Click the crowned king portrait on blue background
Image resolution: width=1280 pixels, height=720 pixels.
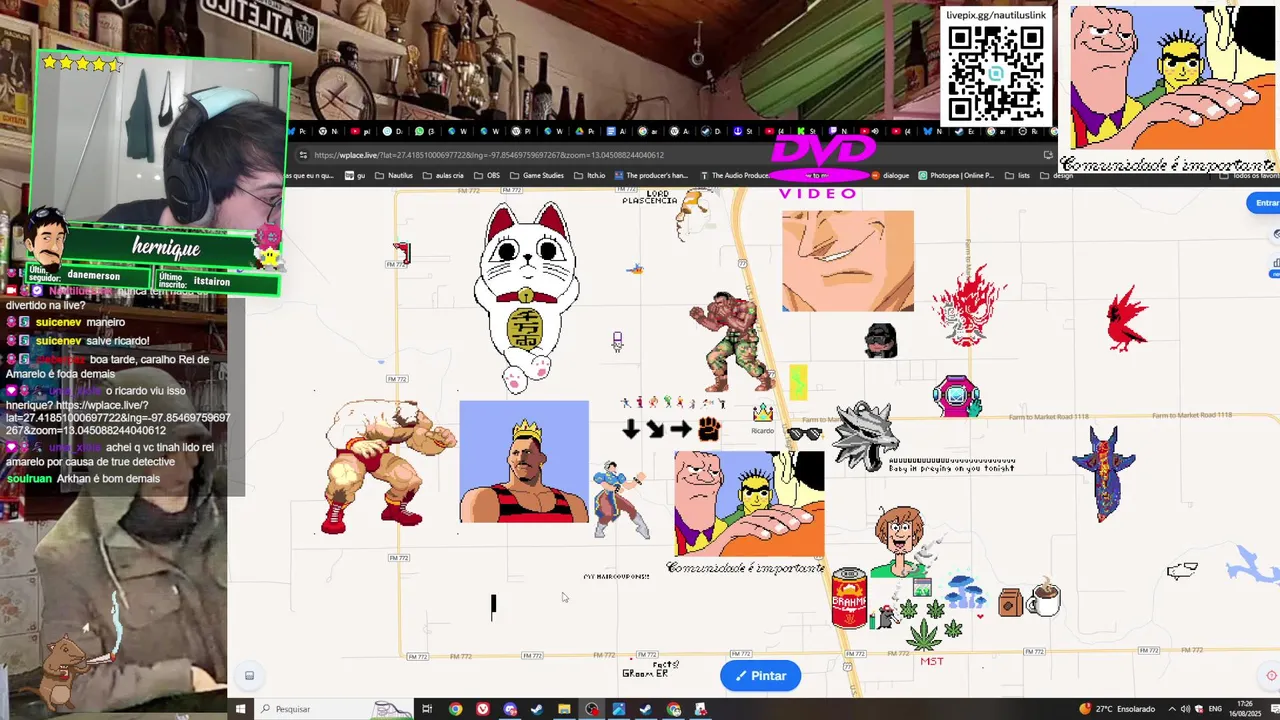click(x=524, y=462)
